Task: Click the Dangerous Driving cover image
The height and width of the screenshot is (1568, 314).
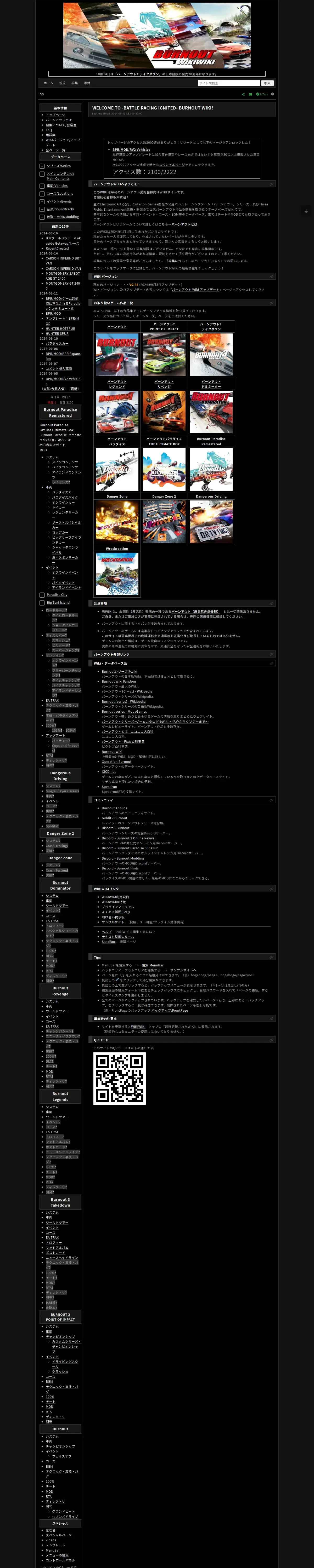Action: 211,522
